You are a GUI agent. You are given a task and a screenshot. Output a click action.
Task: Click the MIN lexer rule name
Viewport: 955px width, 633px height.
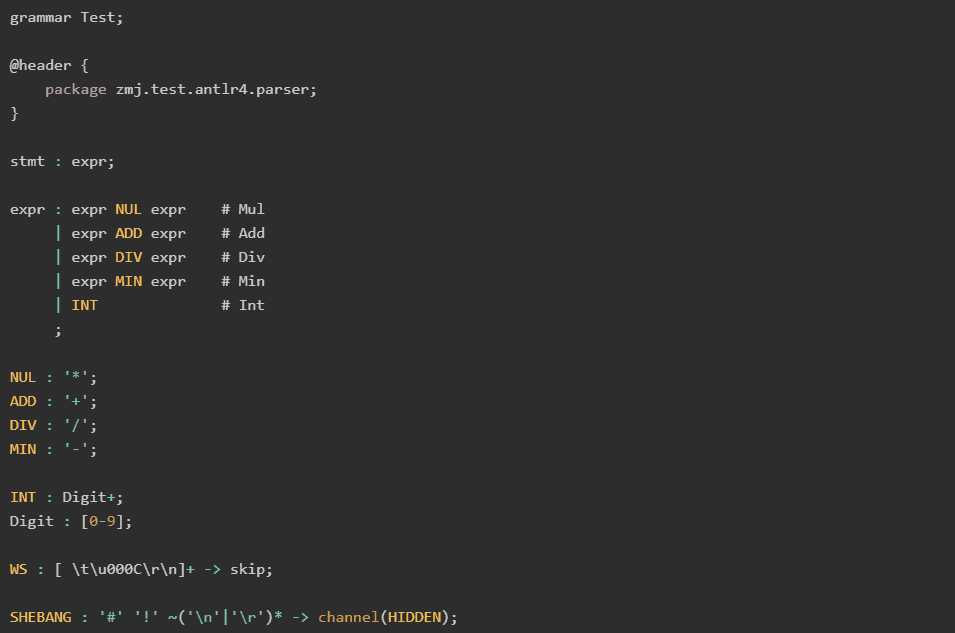pos(23,449)
